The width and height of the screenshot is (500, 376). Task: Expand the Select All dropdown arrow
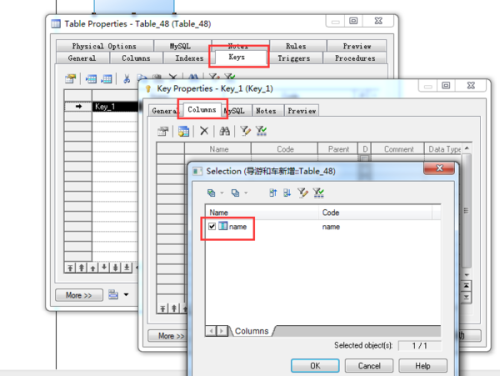click(x=222, y=193)
